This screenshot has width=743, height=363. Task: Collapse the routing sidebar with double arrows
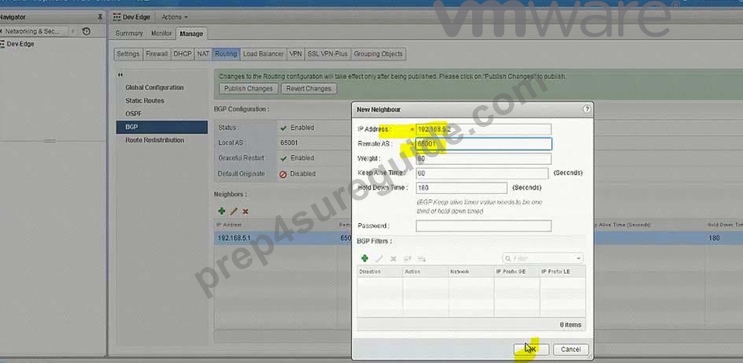click(x=120, y=75)
